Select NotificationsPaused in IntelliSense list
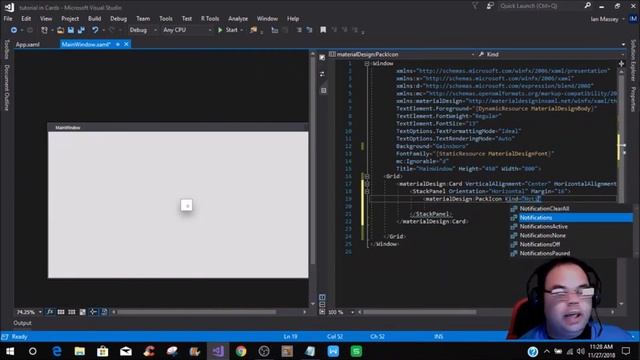The image size is (640, 360). pos(571,253)
